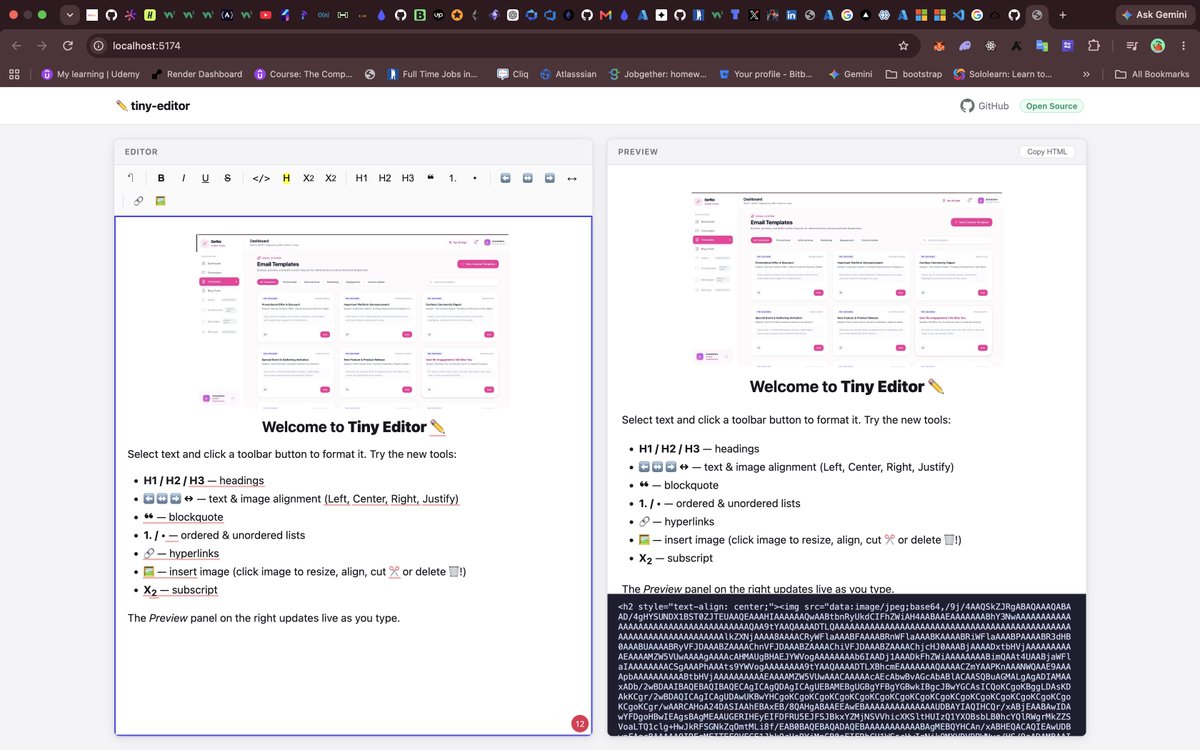Insert a hyperlink
Image resolution: width=1200 pixels, height=750 pixels.
[x=138, y=201]
